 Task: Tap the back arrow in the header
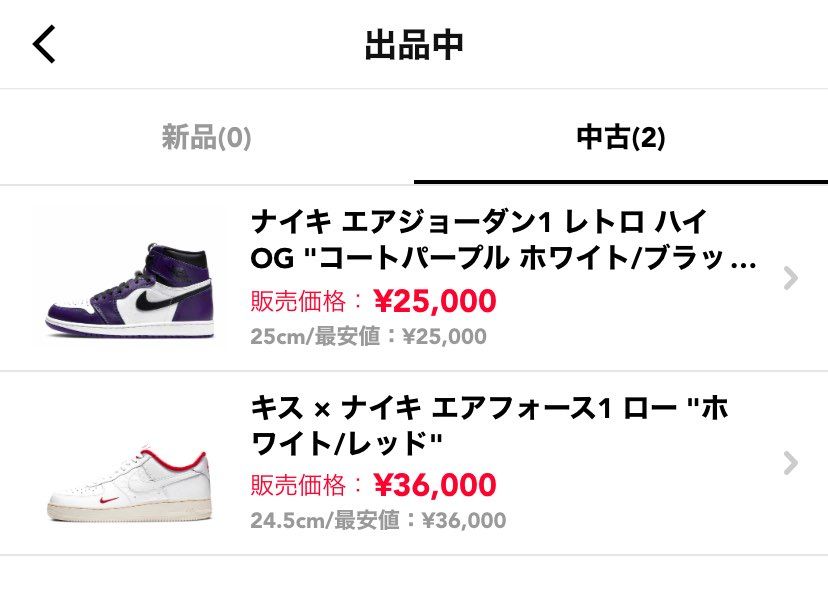point(44,45)
